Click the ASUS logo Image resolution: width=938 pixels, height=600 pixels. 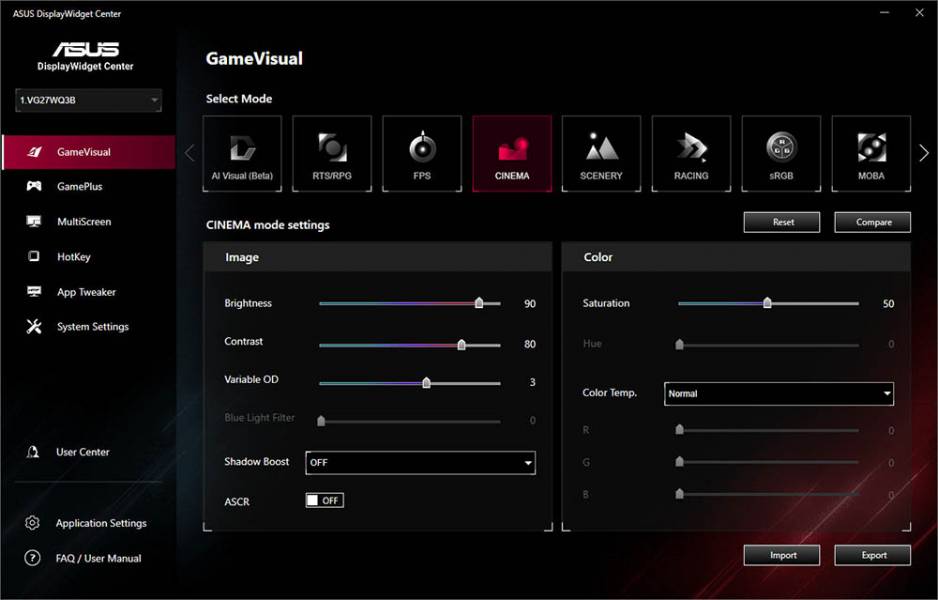tap(86, 49)
